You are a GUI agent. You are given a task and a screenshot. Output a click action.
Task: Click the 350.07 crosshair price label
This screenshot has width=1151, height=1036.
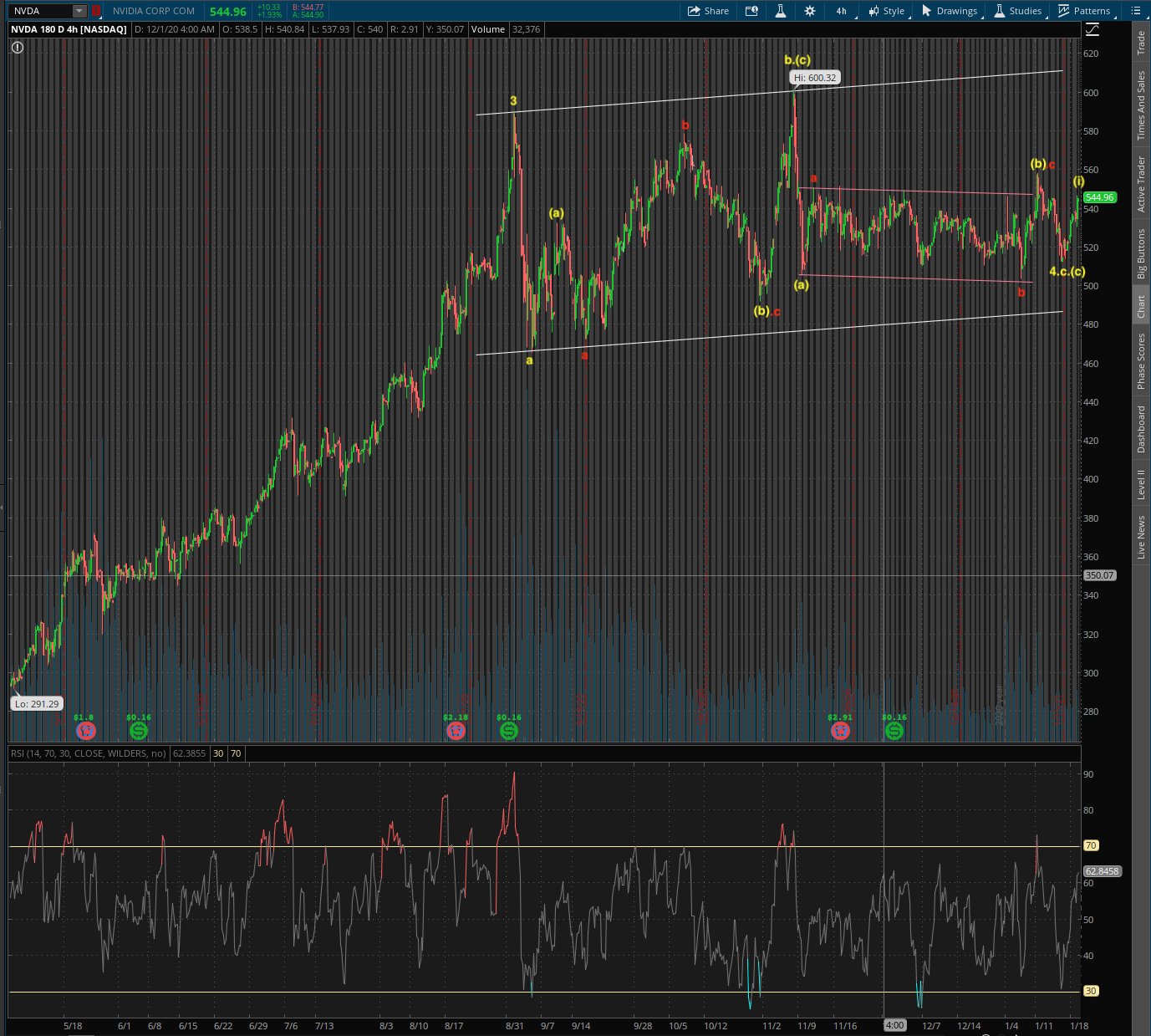[x=1099, y=575]
